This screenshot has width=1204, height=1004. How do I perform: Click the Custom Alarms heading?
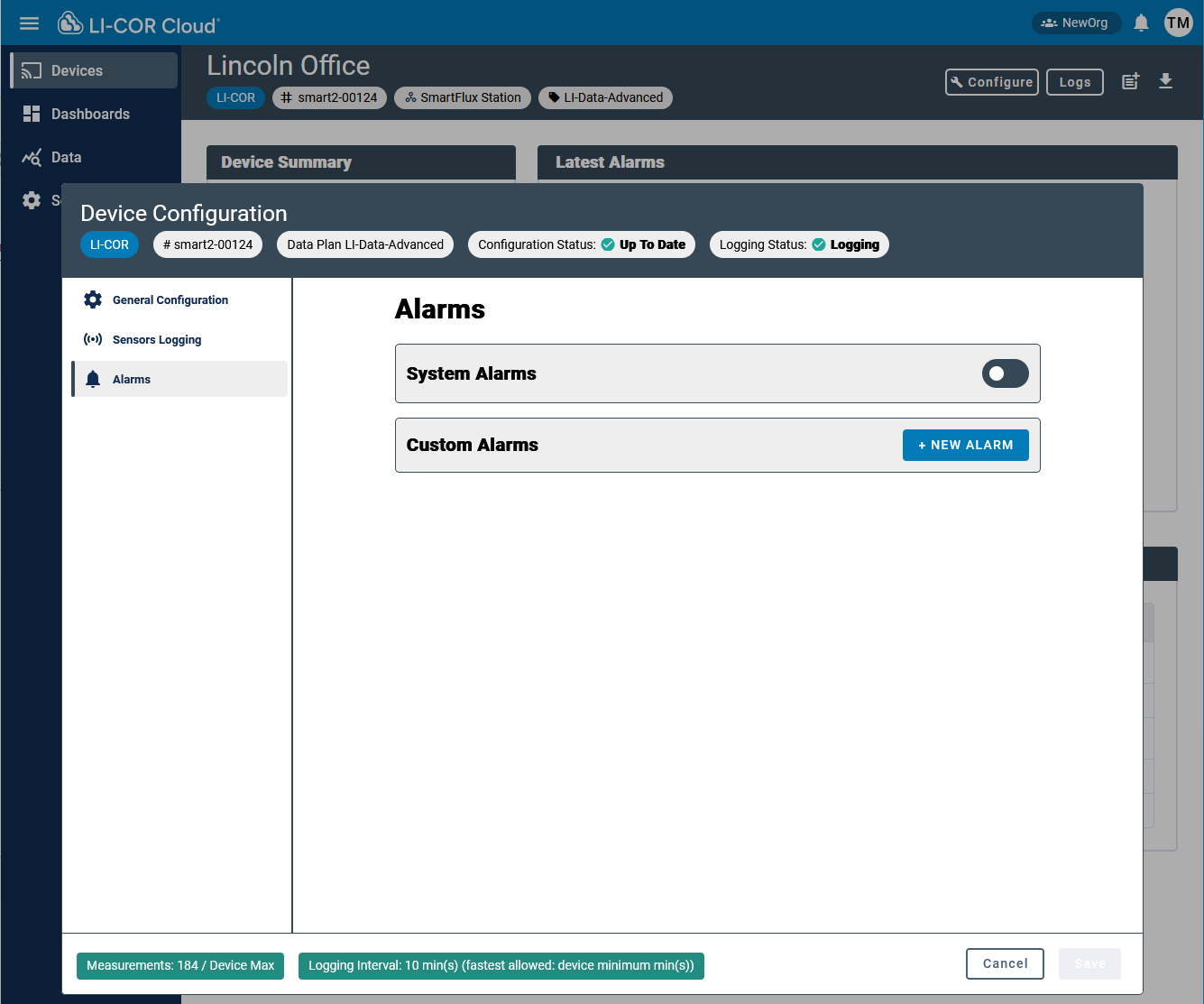tap(473, 445)
